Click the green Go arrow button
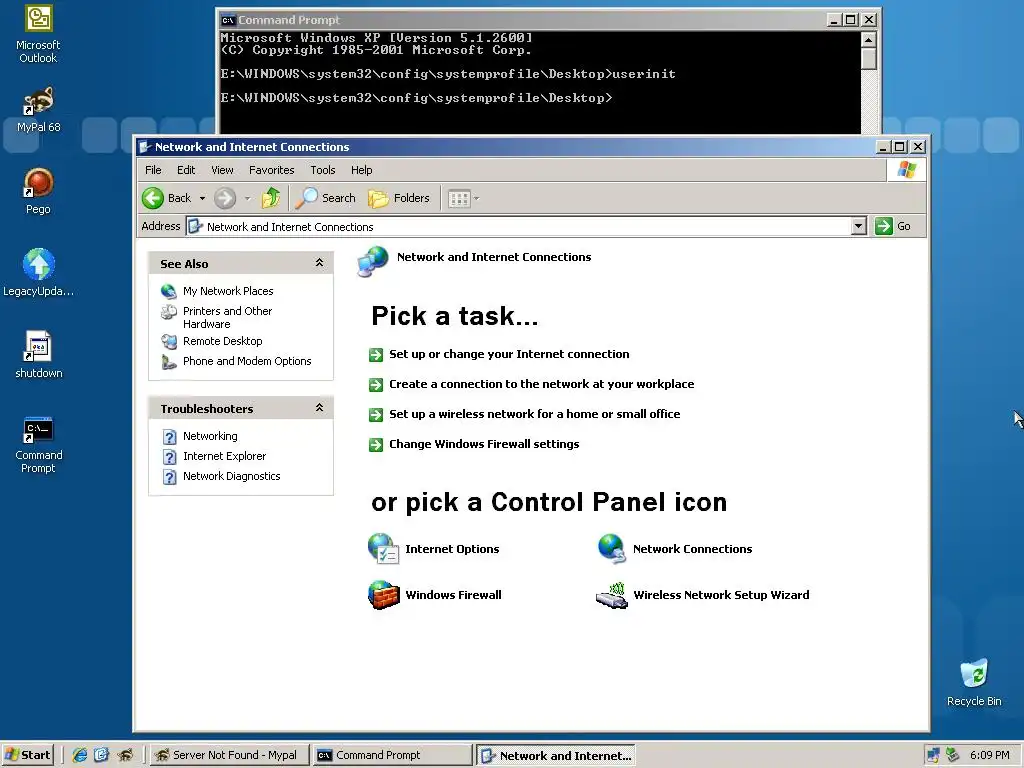The width and height of the screenshot is (1024, 768). point(884,226)
